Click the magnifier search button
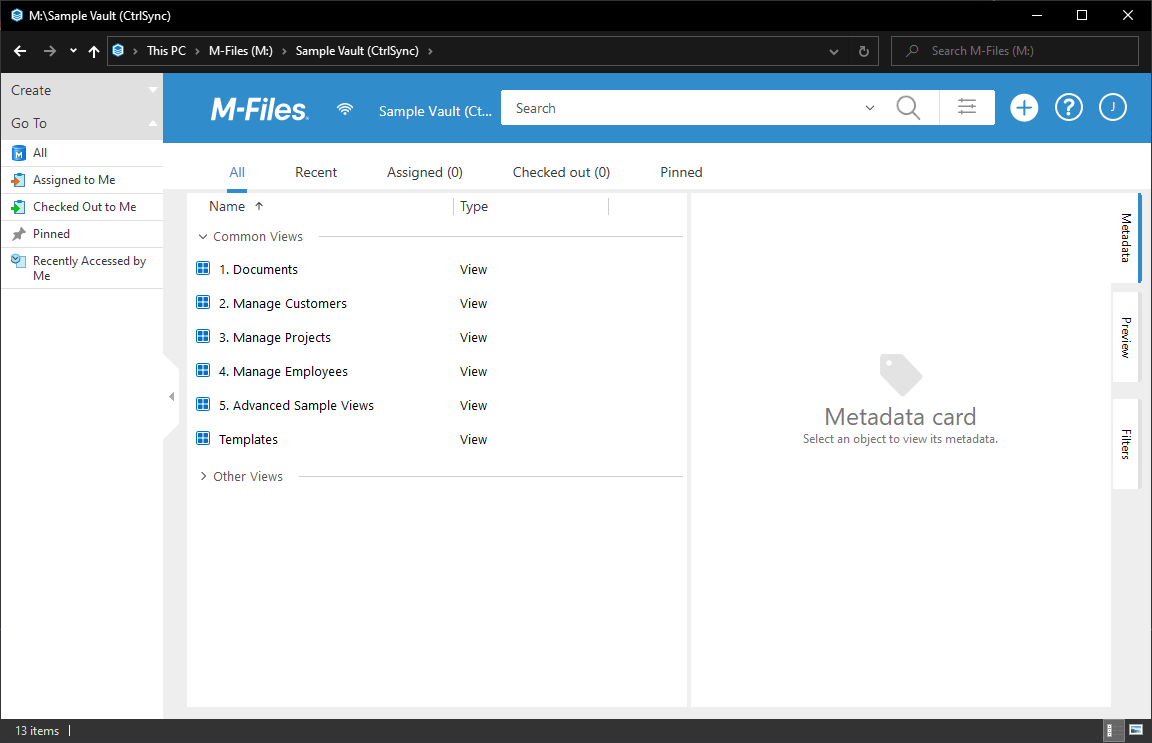The width and height of the screenshot is (1152, 743). tap(908, 108)
